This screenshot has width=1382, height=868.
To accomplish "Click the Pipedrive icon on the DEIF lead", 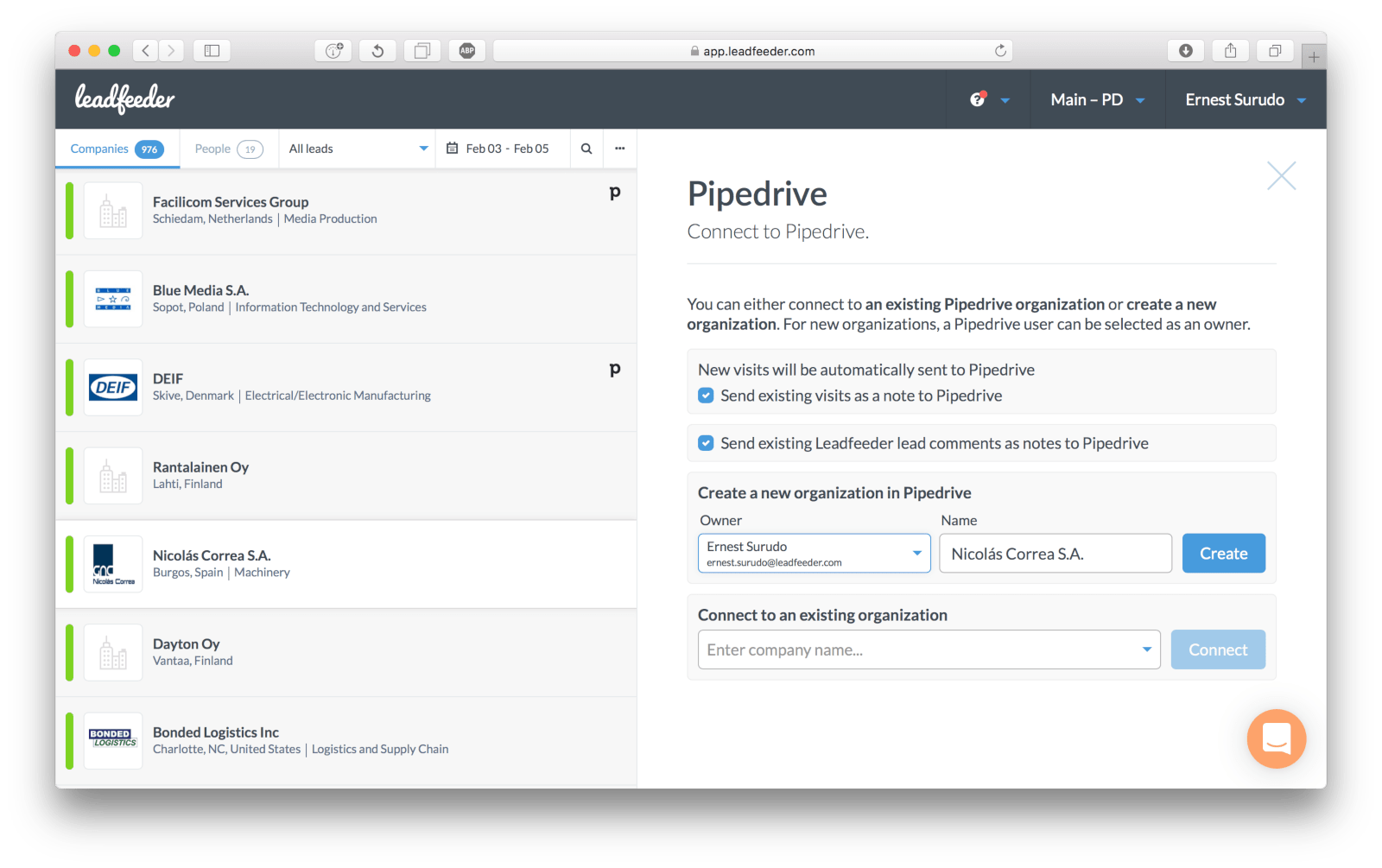I will point(614,369).
